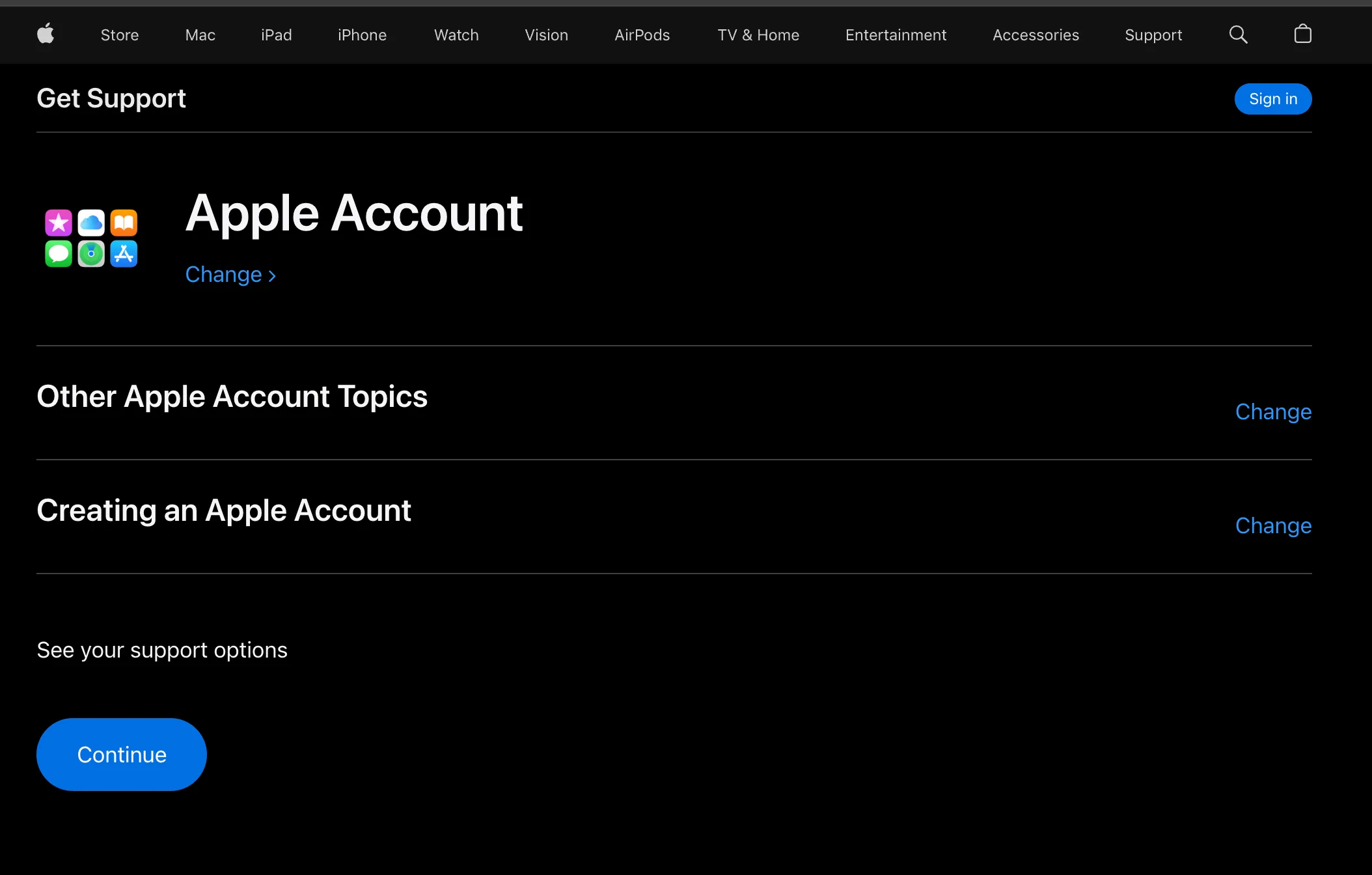Screen dimensions: 1372x875
Task: Change the Creating an Apple Account selection
Action: 1274,525
